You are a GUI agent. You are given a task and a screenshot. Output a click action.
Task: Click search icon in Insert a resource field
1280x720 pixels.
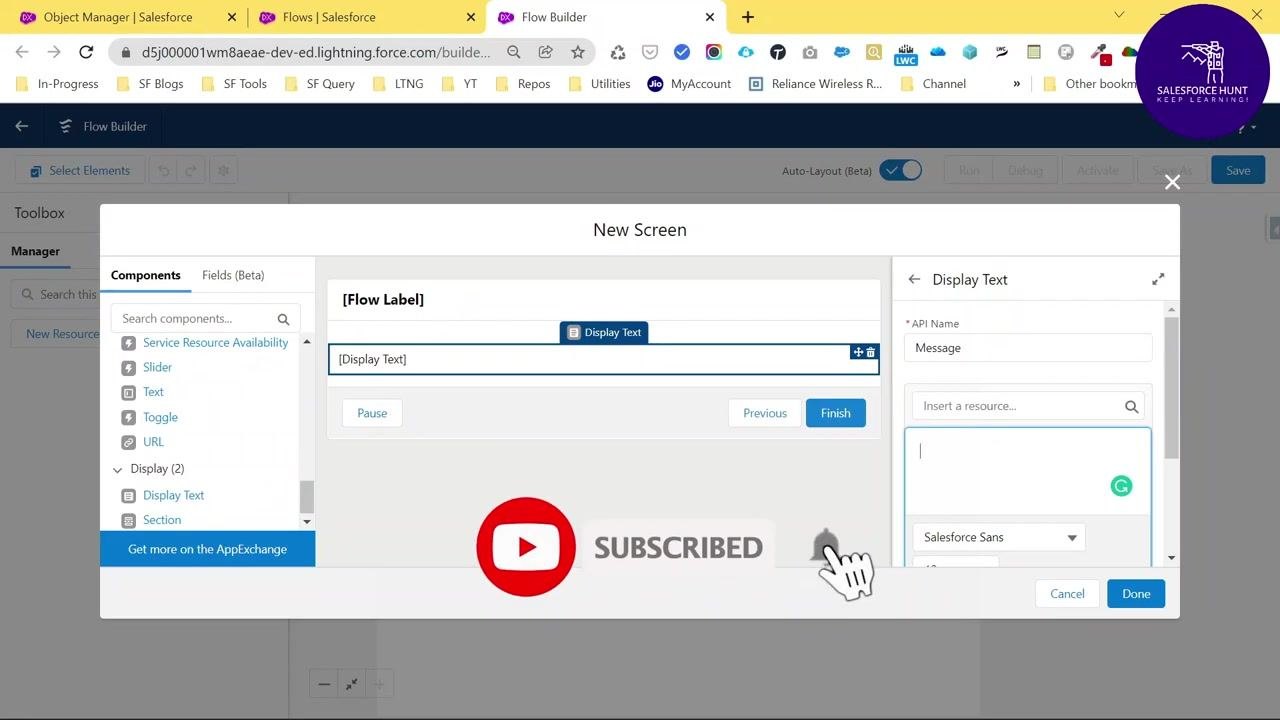[1131, 406]
